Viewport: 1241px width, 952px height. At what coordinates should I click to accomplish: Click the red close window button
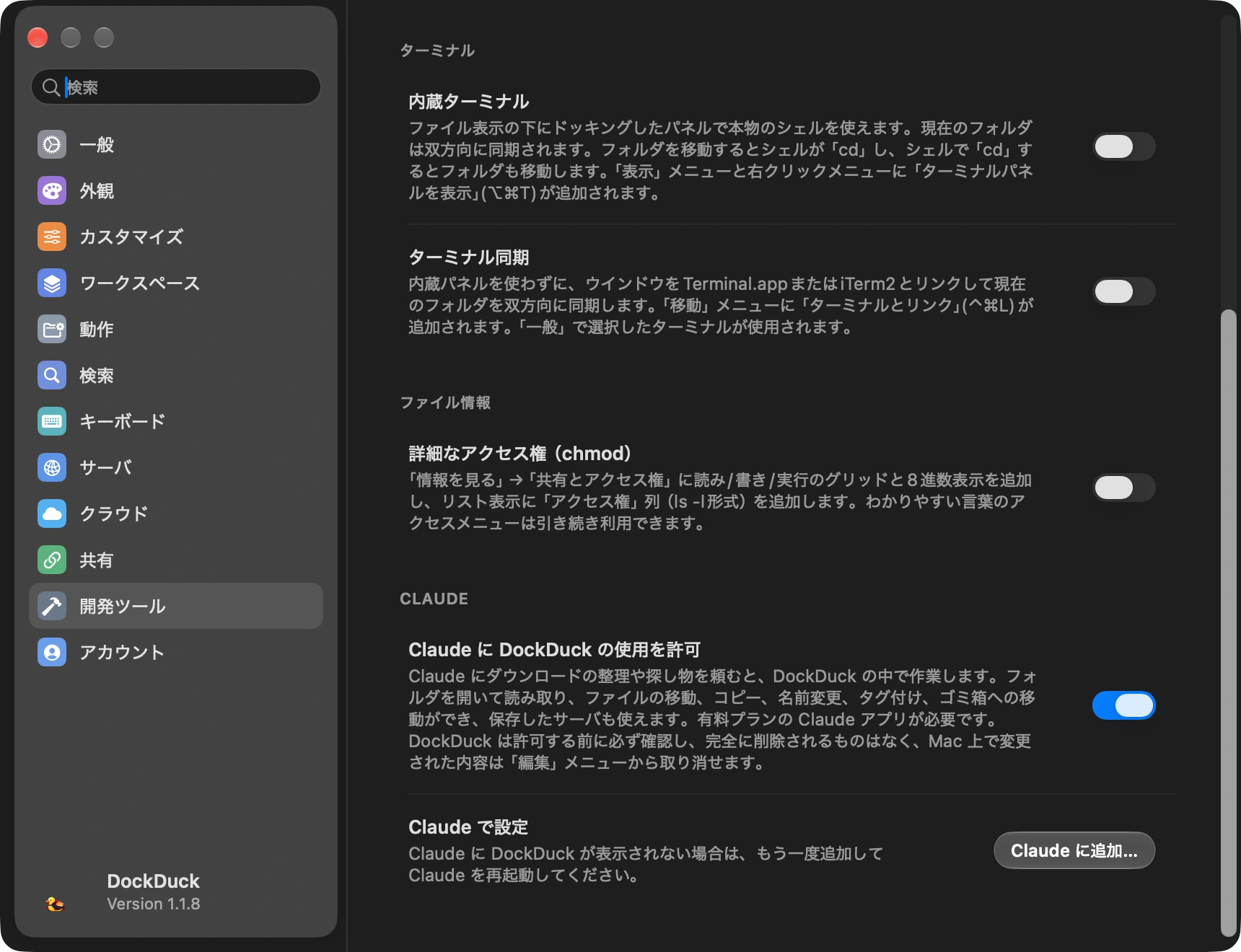pyautogui.click(x=38, y=38)
